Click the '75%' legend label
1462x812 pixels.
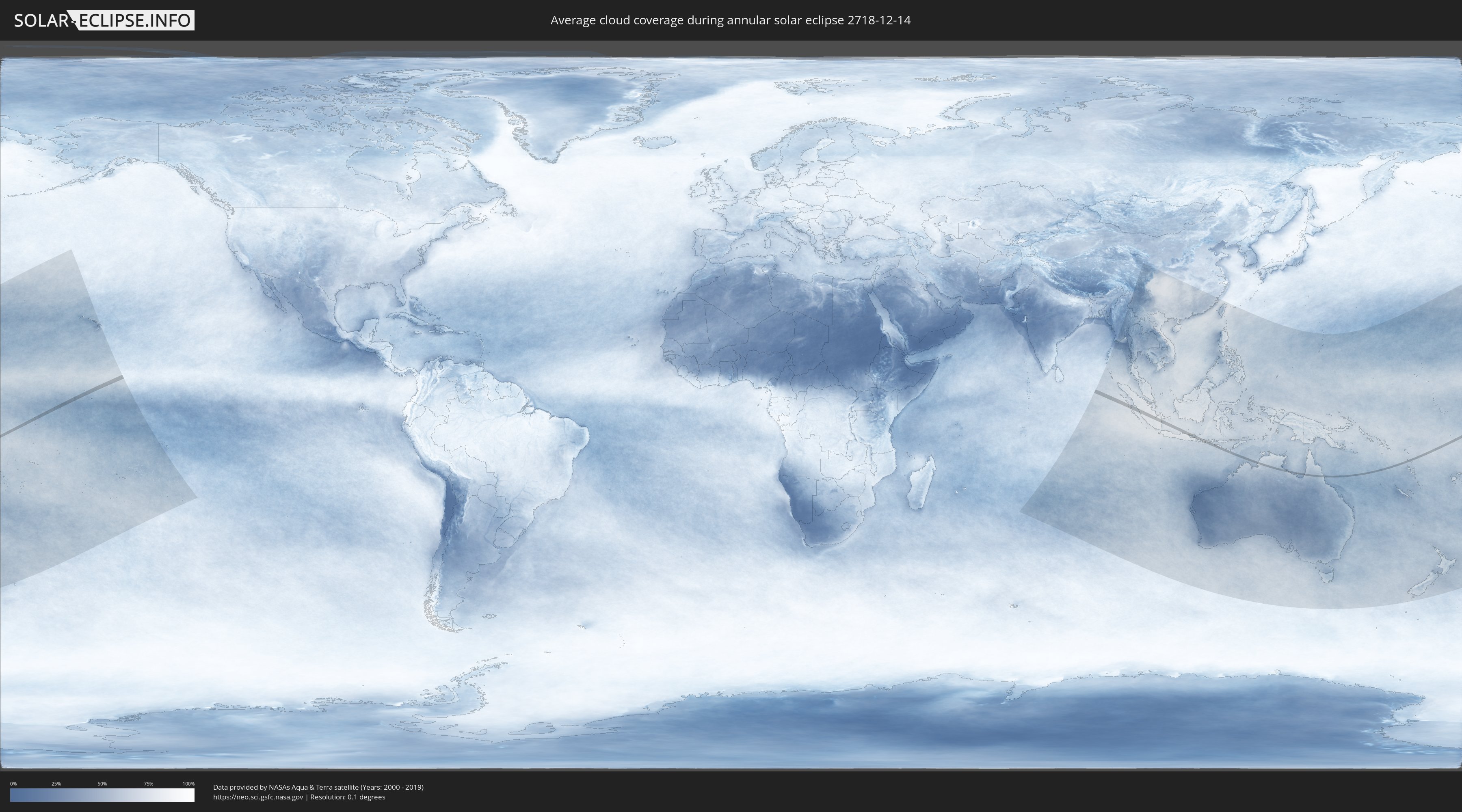click(148, 784)
